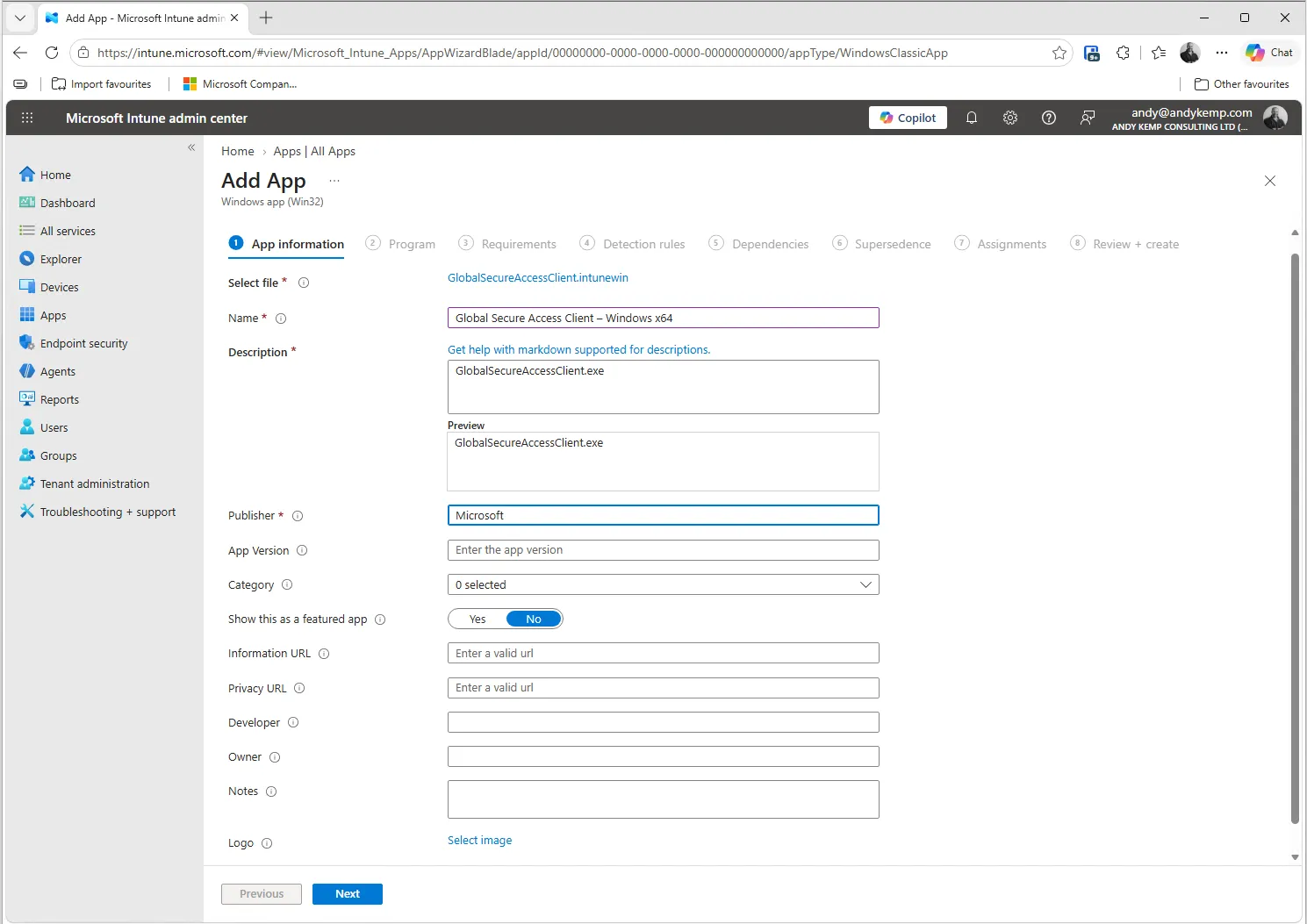Open the Add App ellipsis menu
Image resolution: width=1307 pixels, height=924 pixels.
pyautogui.click(x=334, y=181)
